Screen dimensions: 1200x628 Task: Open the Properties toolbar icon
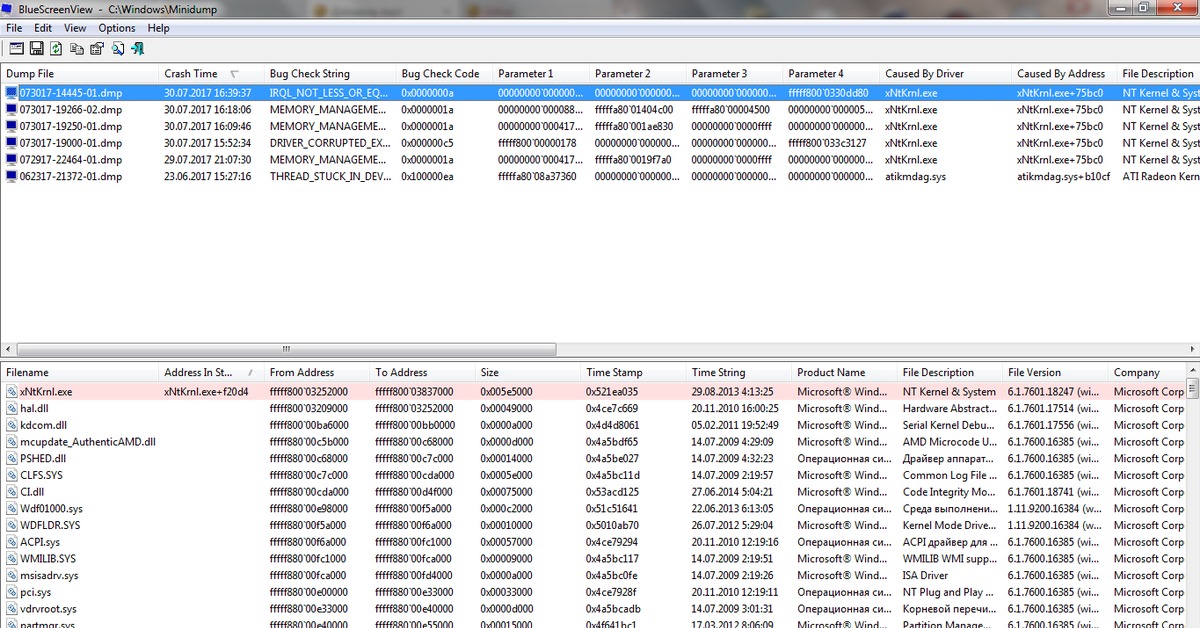(x=97, y=48)
